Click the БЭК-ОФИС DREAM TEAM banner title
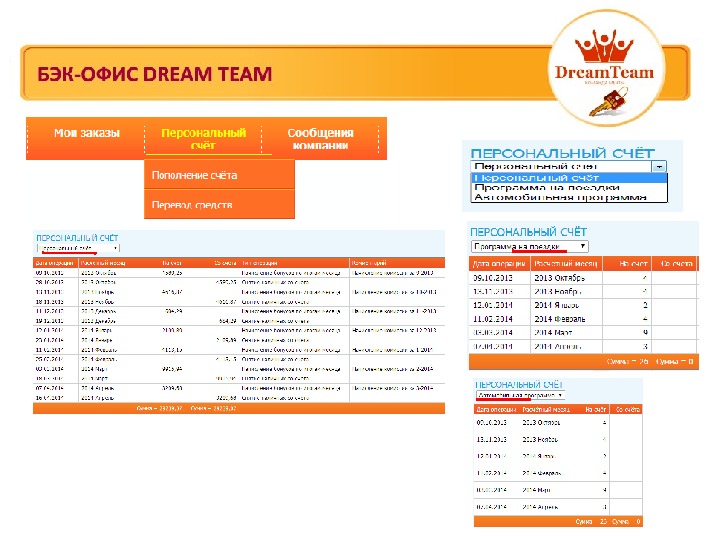The height and width of the screenshot is (540, 720). coord(155,74)
